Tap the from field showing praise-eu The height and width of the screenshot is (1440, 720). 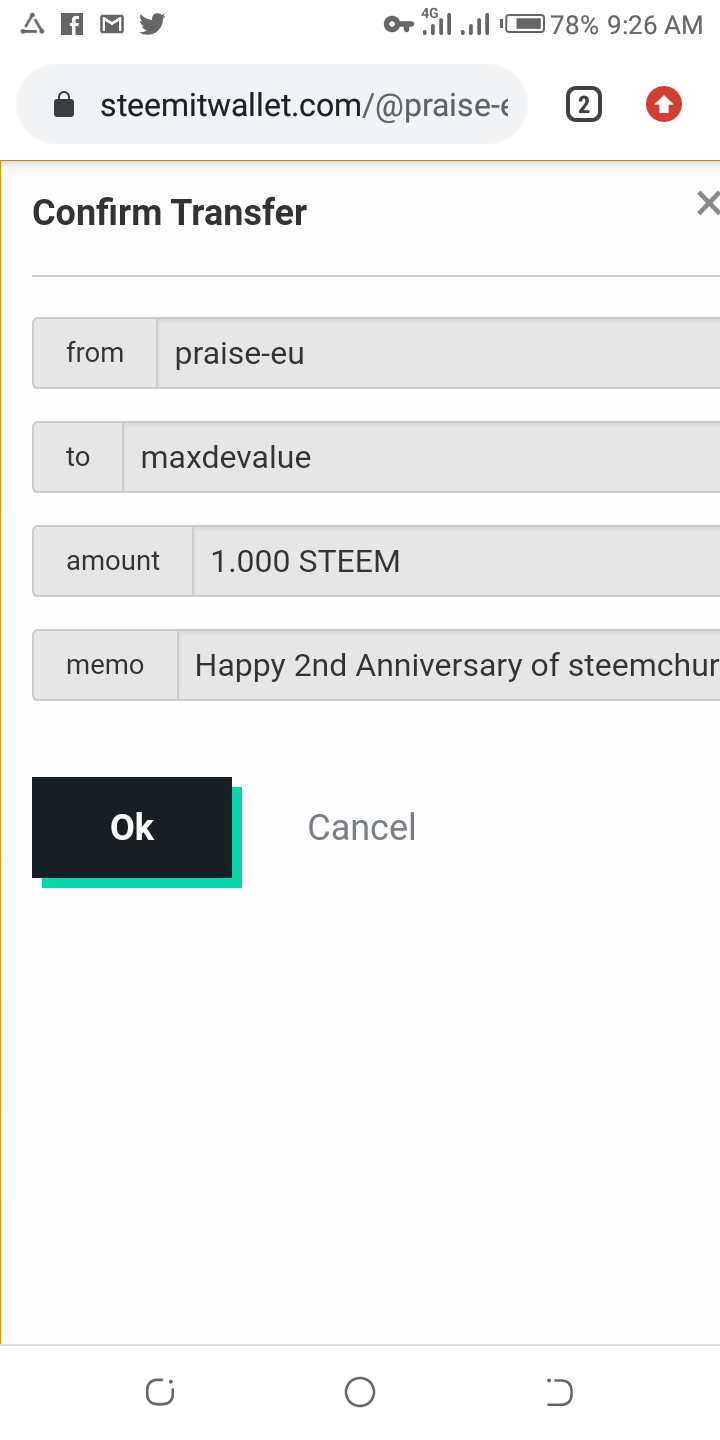[438, 353]
